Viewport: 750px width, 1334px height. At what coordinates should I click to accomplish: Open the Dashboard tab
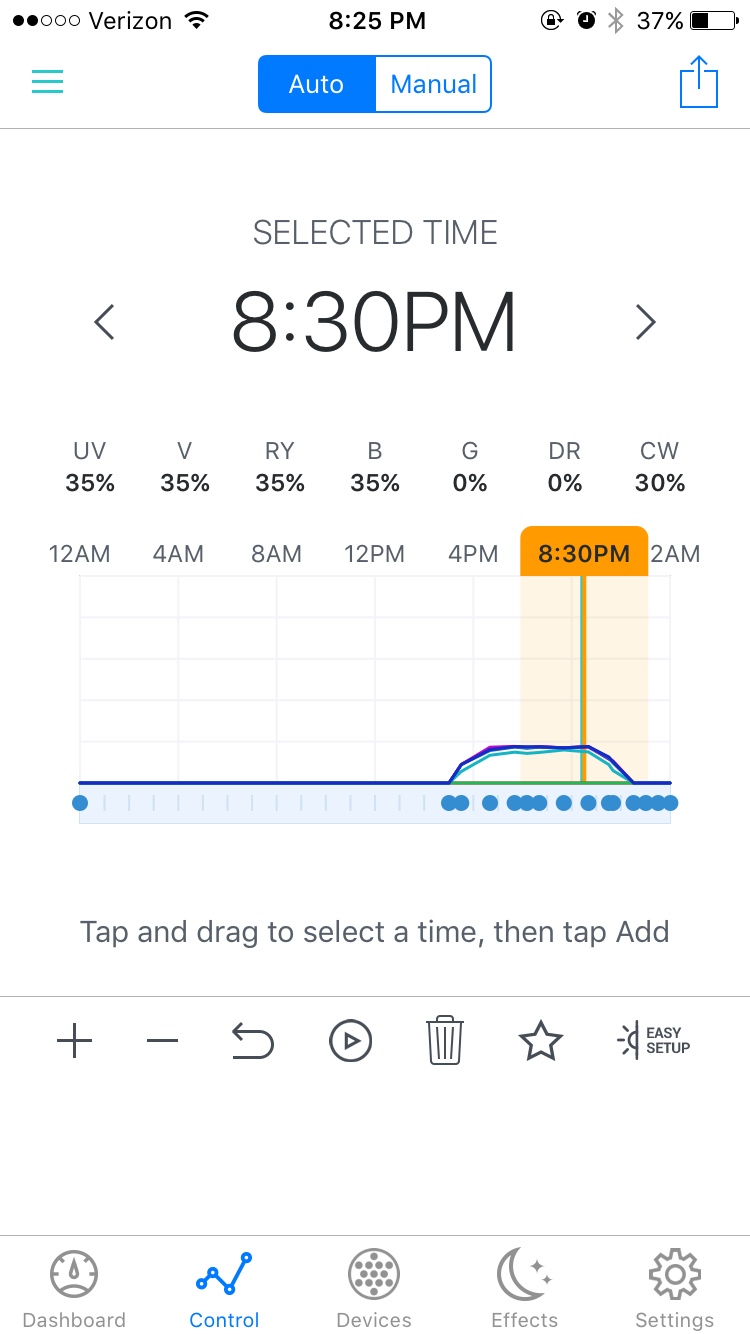point(74,1289)
